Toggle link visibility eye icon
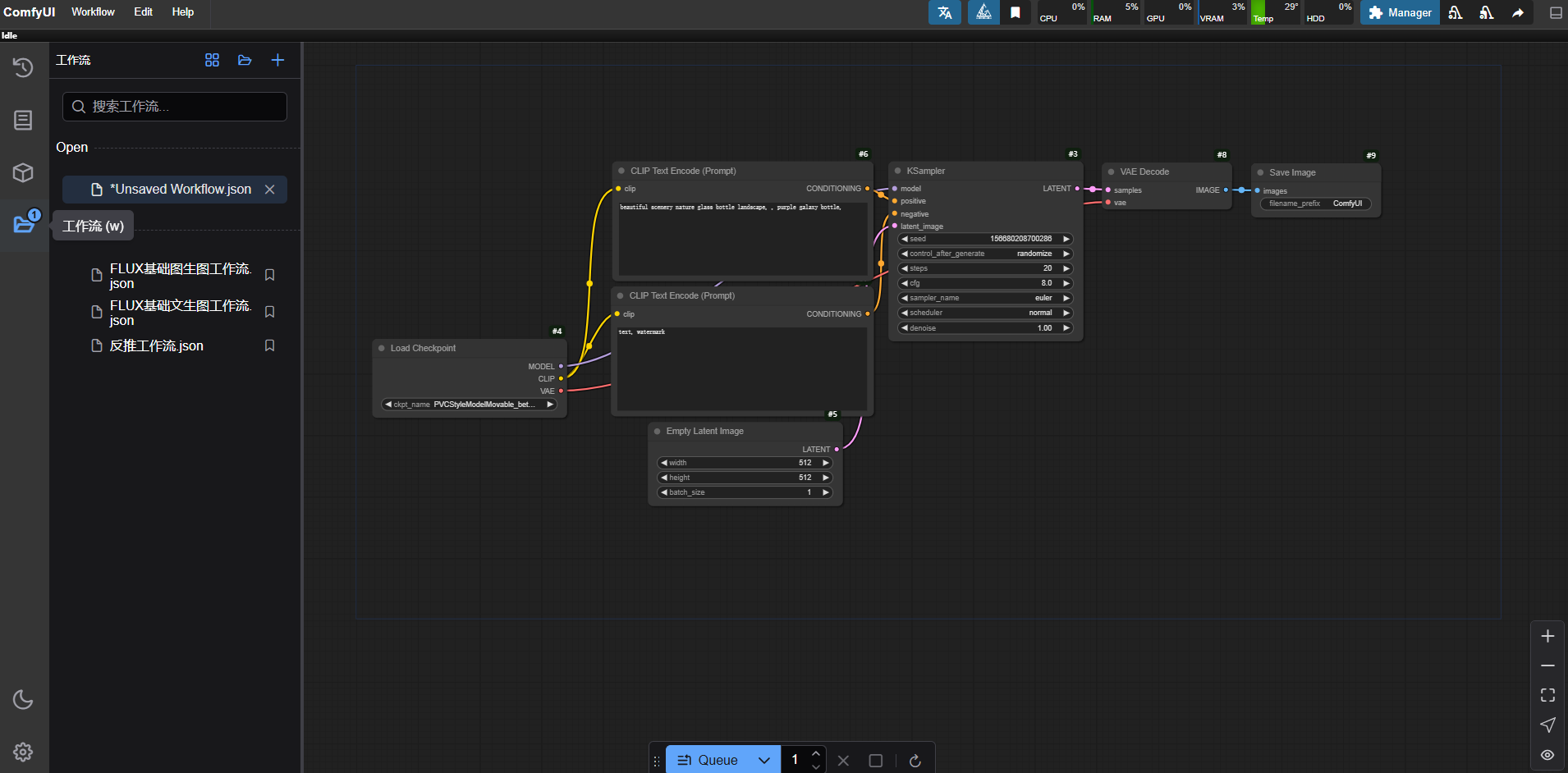The image size is (1568, 773). pyautogui.click(x=1547, y=755)
